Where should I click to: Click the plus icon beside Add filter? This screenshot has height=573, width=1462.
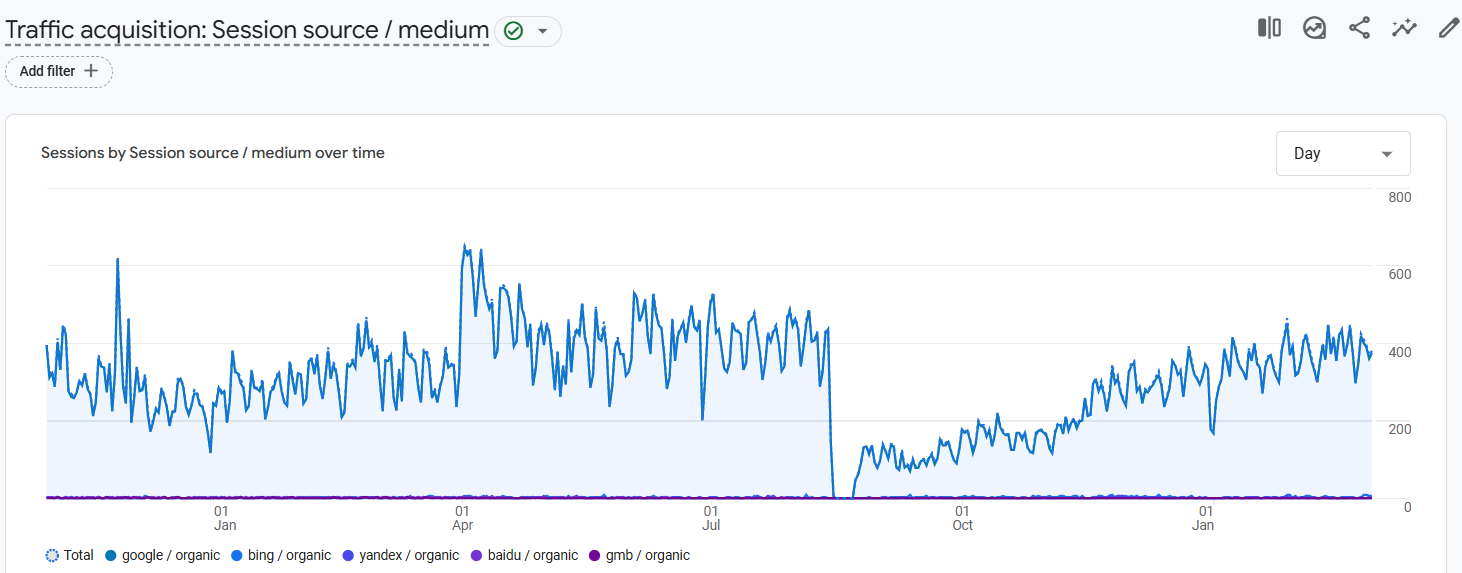click(91, 71)
